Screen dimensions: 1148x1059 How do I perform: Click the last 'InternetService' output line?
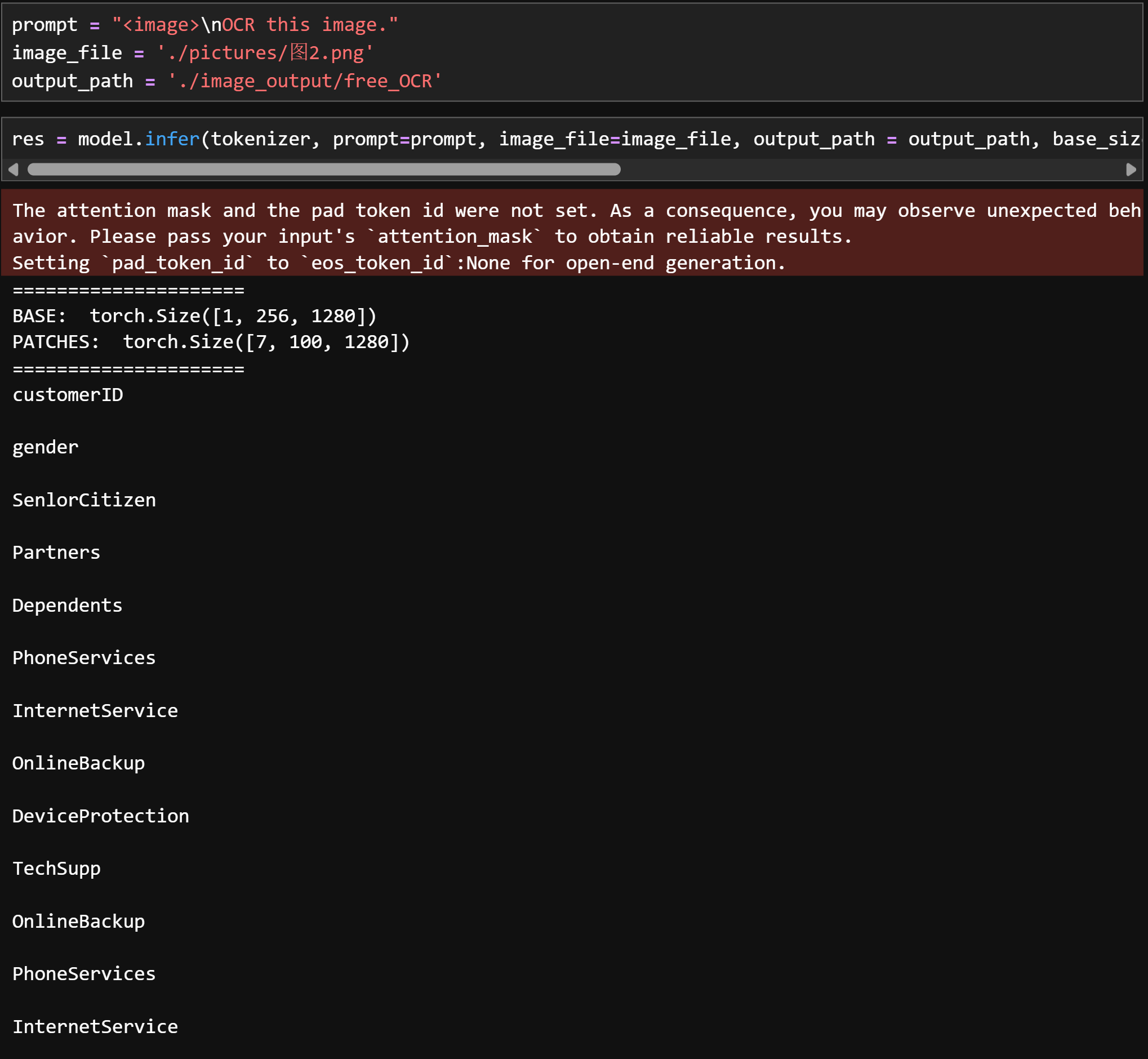click(95, 1026)
